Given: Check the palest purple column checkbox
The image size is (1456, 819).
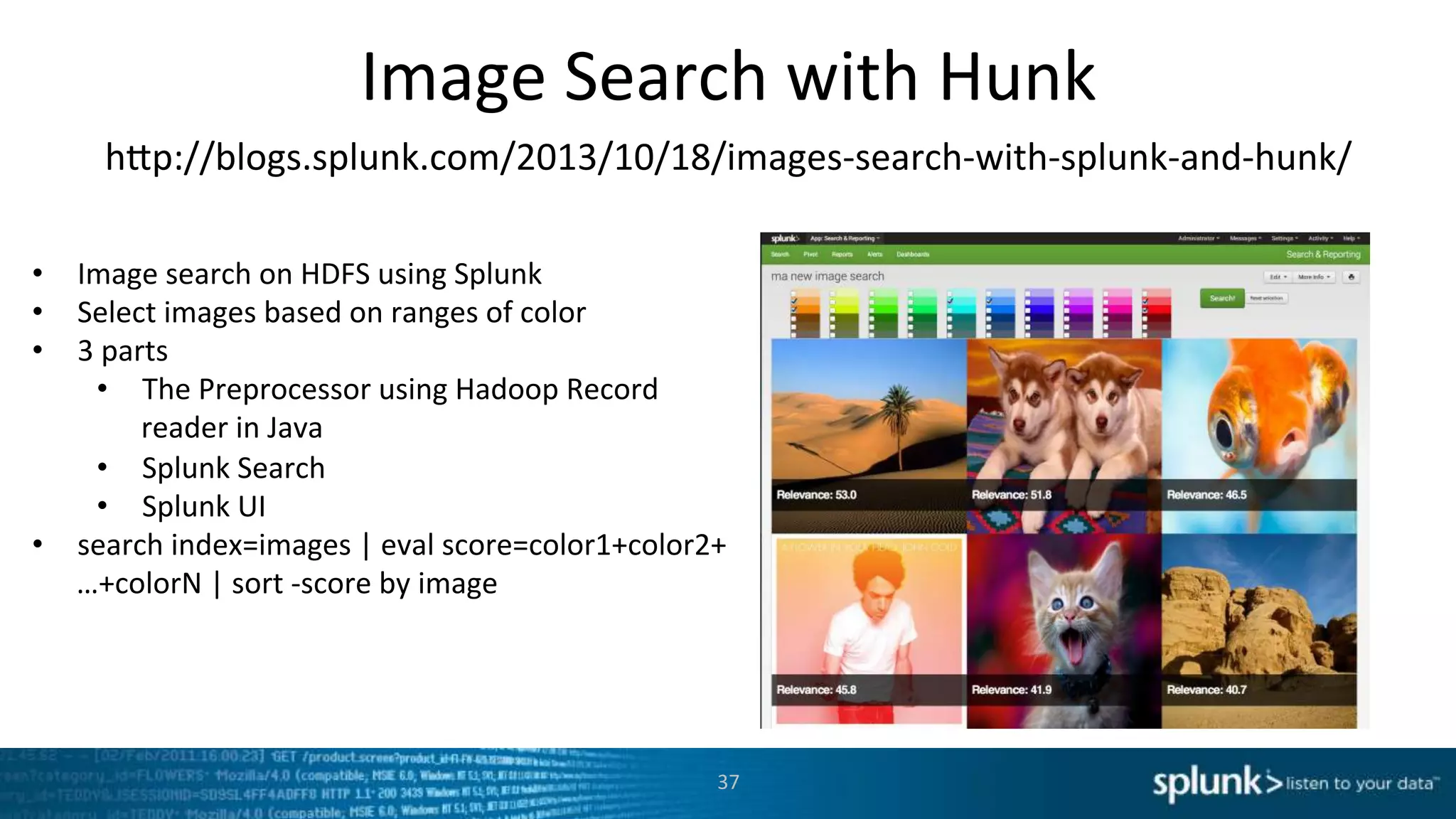Looking at the screenshot, I should [1066, 294].
